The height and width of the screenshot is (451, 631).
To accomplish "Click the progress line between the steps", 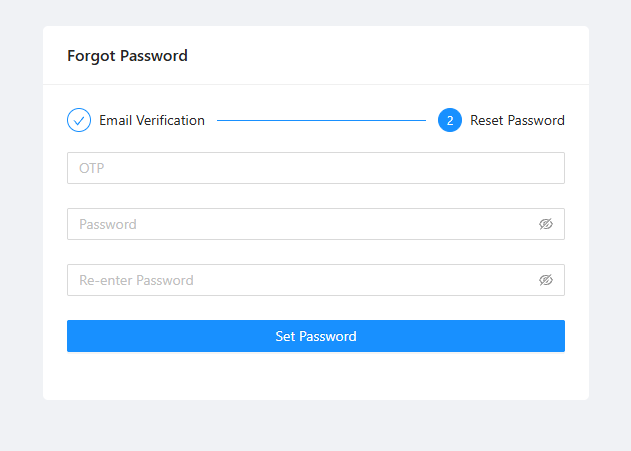I will click(321, 120).
